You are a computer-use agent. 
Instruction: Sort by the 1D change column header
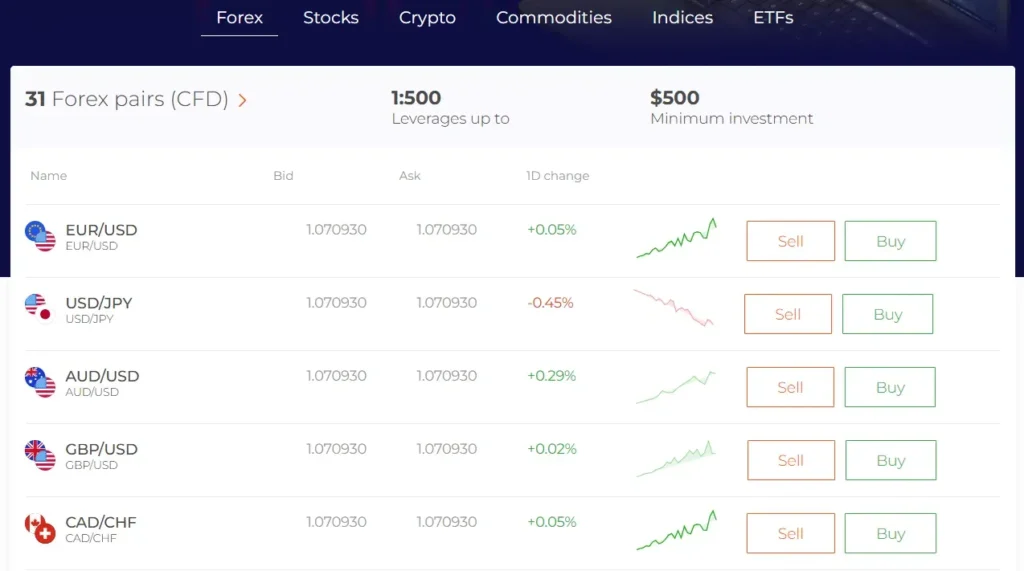coord(557,176)
